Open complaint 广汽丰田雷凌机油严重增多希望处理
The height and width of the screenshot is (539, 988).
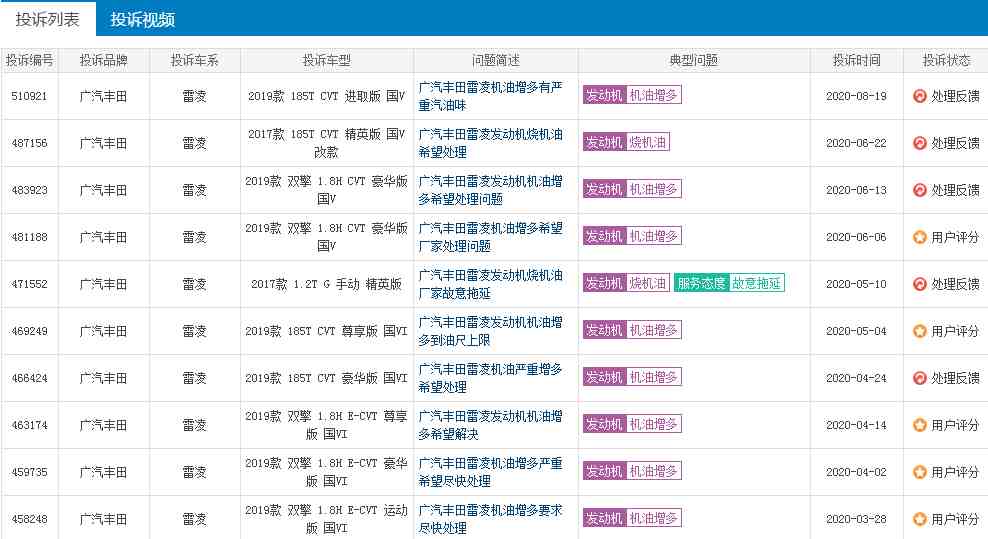490,378
